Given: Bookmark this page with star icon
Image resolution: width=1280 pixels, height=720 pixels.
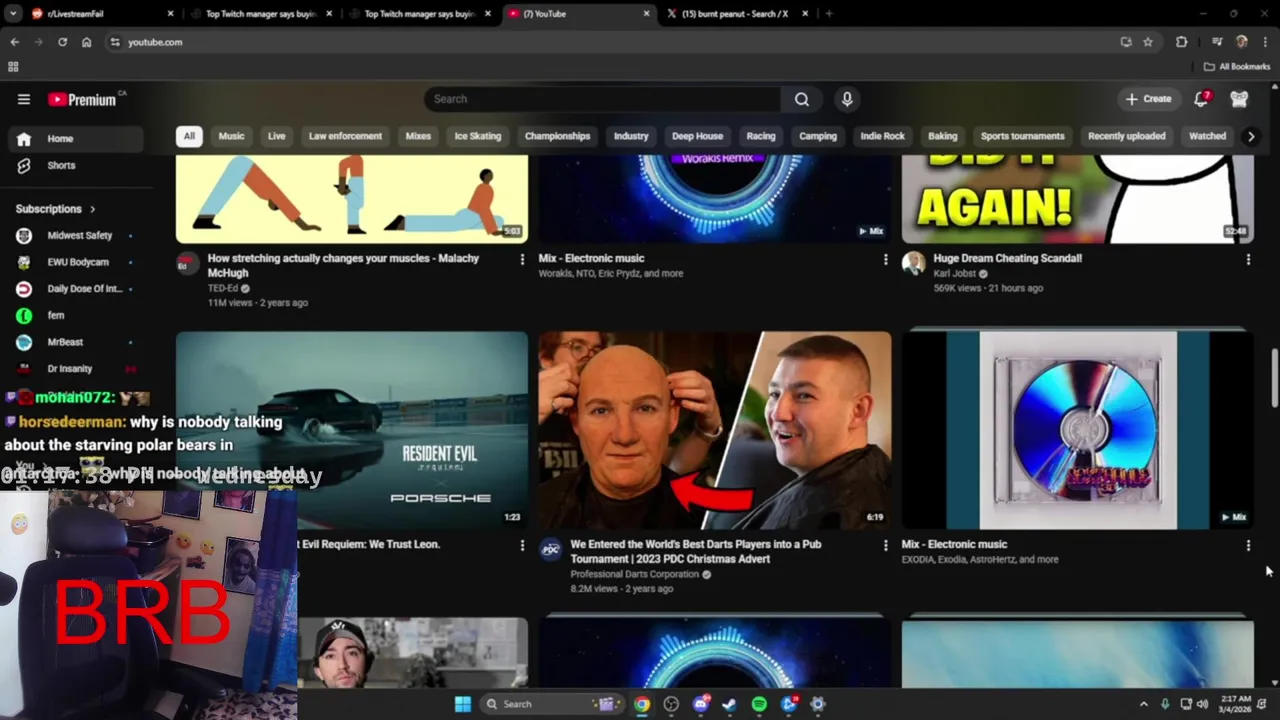Looking at the screenshot, I should 1148,42.
